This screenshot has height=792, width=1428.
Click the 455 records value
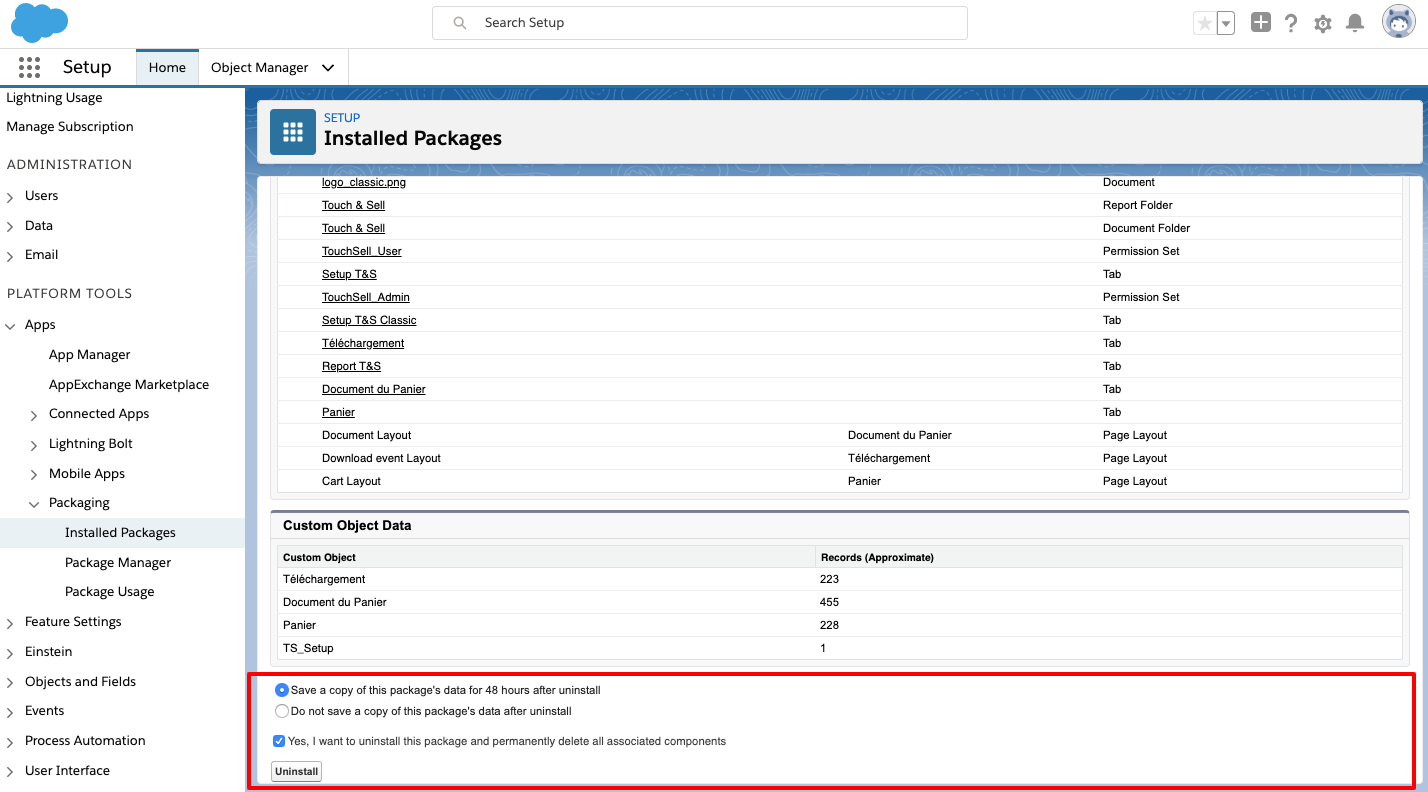pyautogui.click(x=829, y=602)
